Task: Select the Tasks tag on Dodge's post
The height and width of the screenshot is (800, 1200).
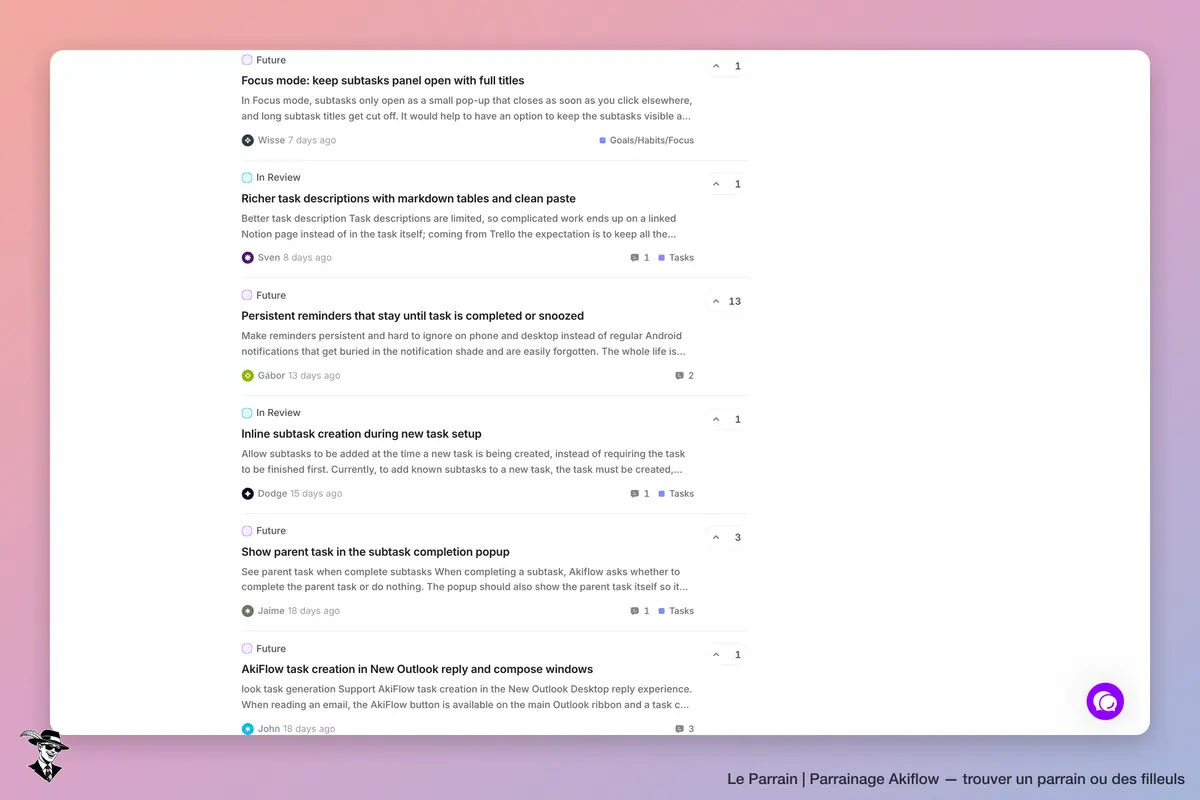Action: pyautogui.click(x=676, y=494)
